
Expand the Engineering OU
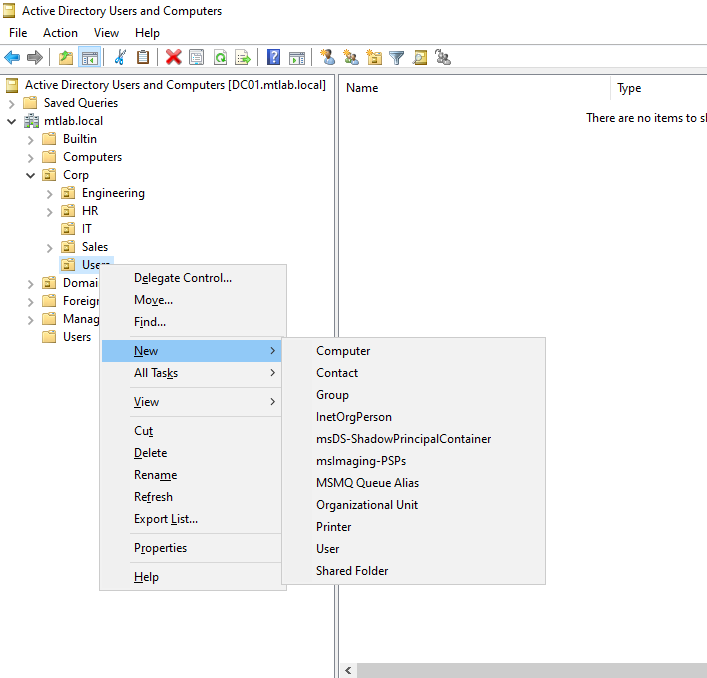pyautogui.click(x=50, y=194)
